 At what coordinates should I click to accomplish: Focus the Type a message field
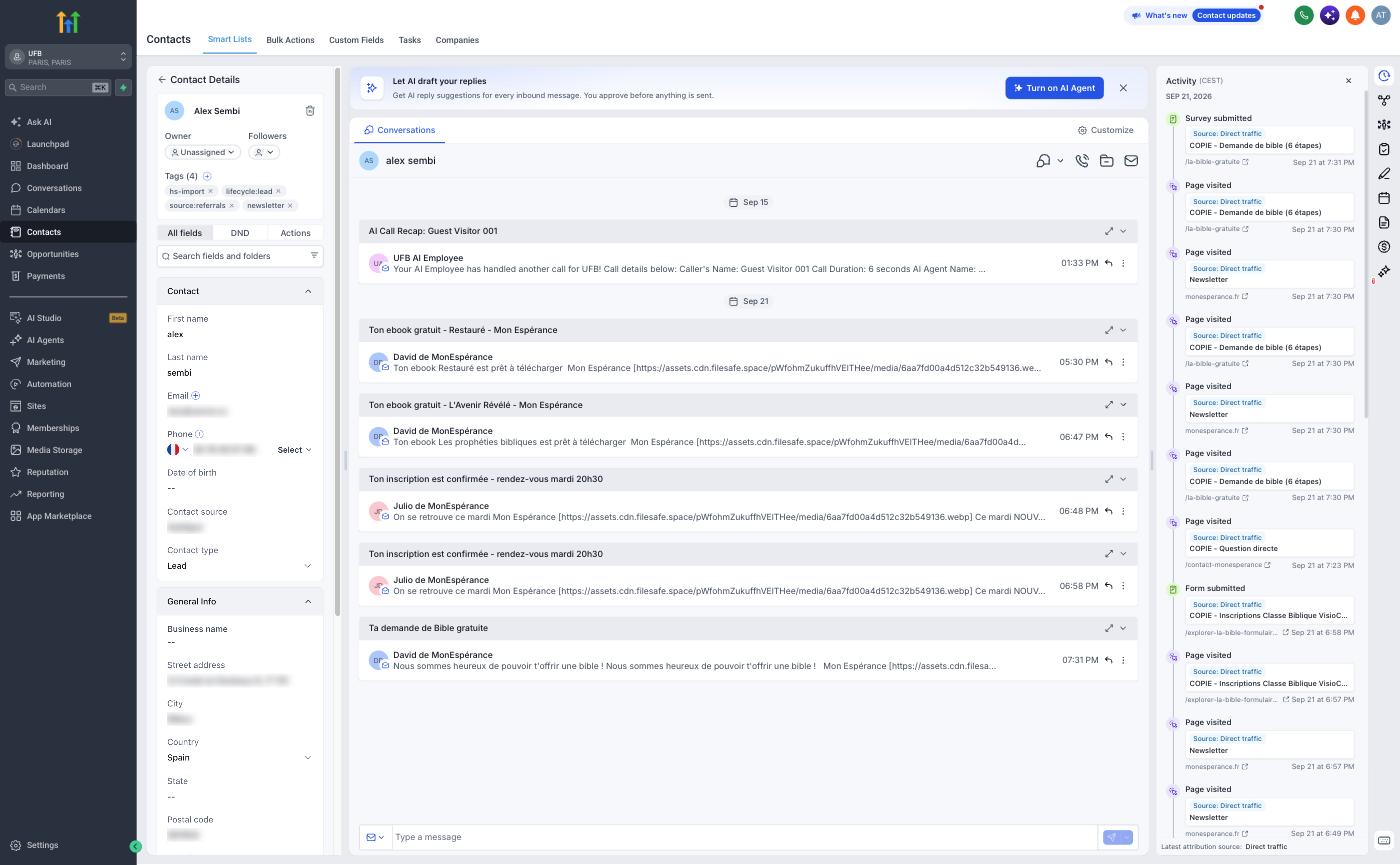pyautogui.click(x=744, y=837)
